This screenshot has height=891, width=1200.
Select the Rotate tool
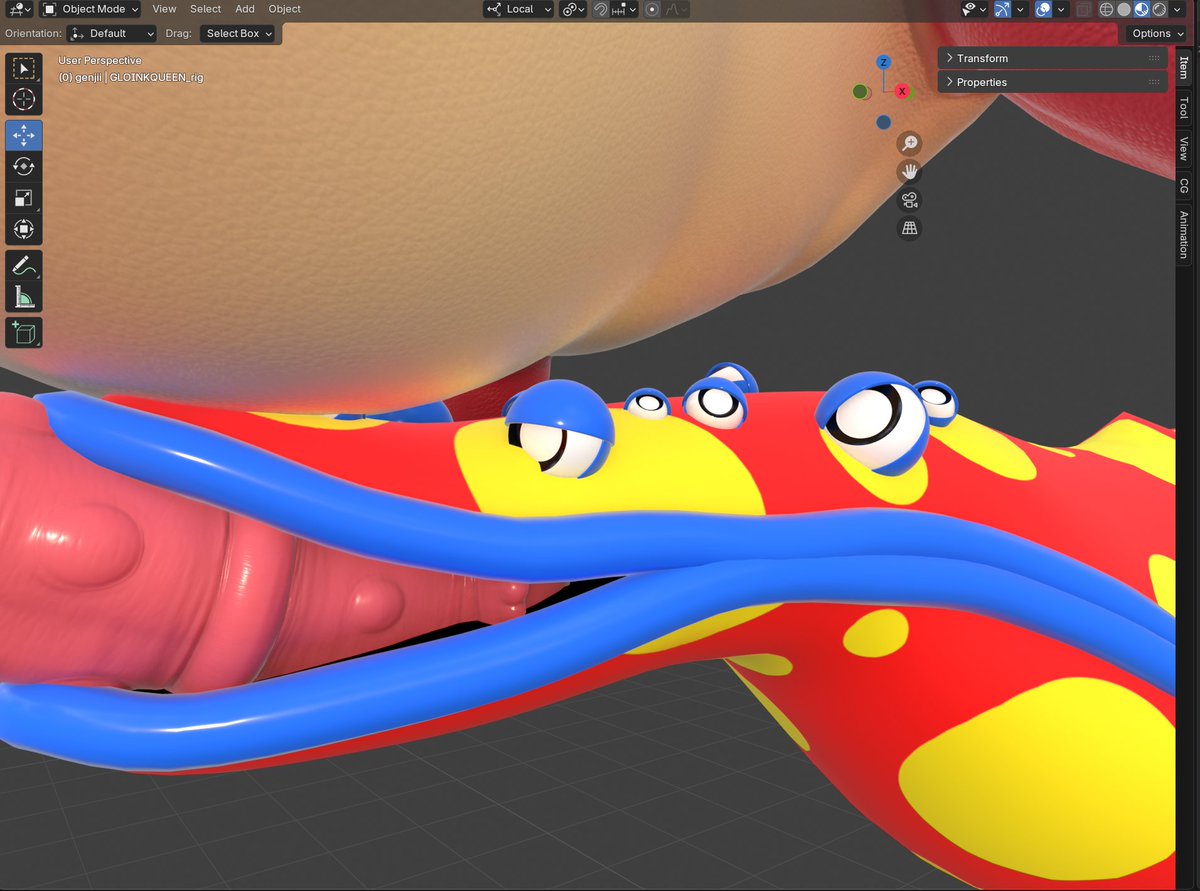click(24, 167)
